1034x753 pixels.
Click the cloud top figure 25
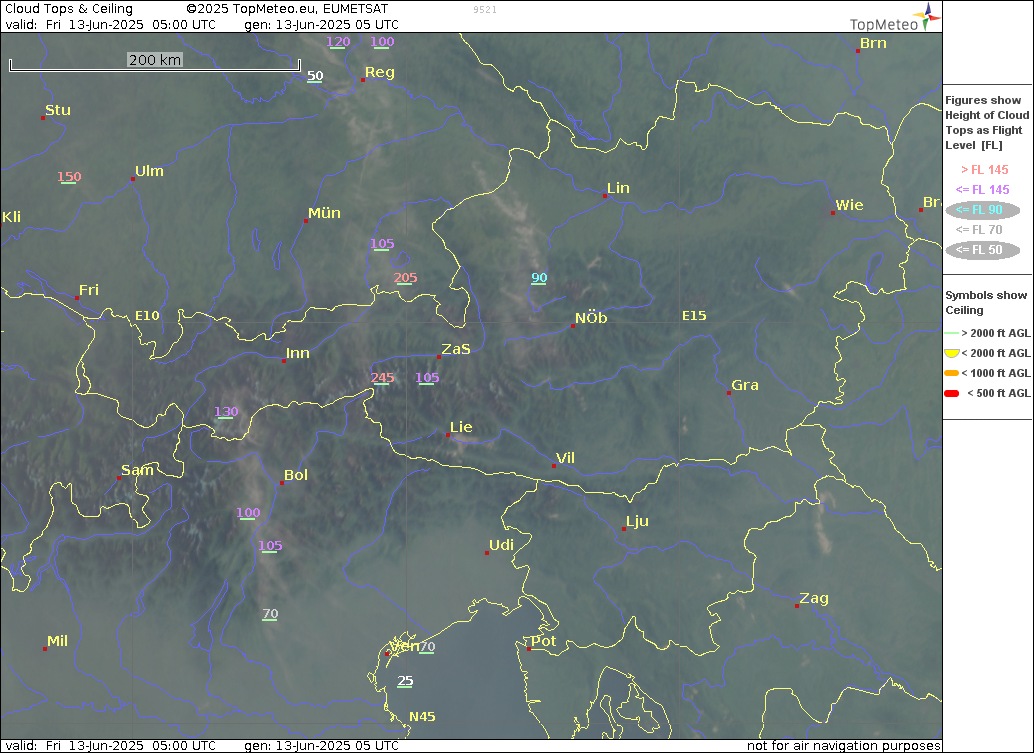coord(405,680)
